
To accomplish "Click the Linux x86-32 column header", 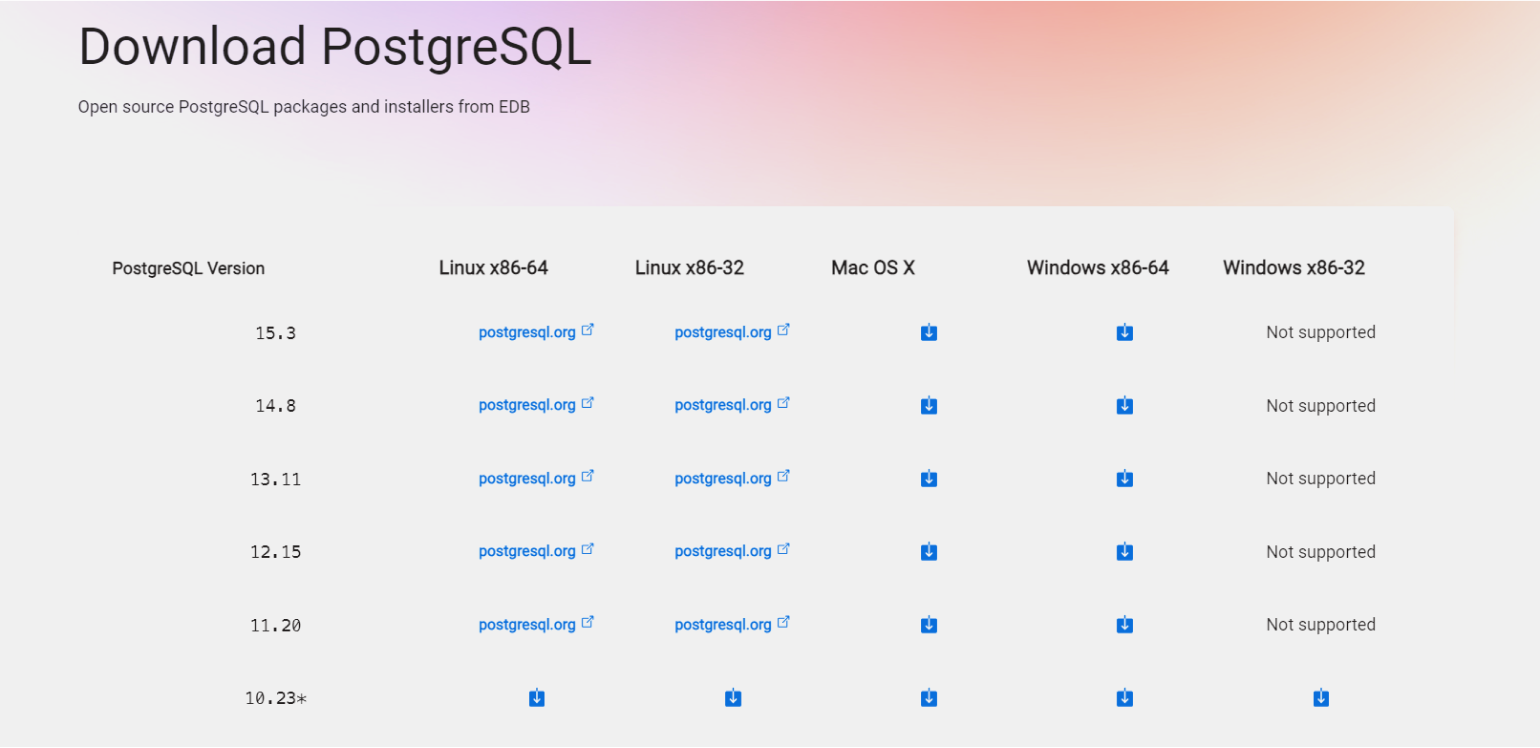I will 689,268.
